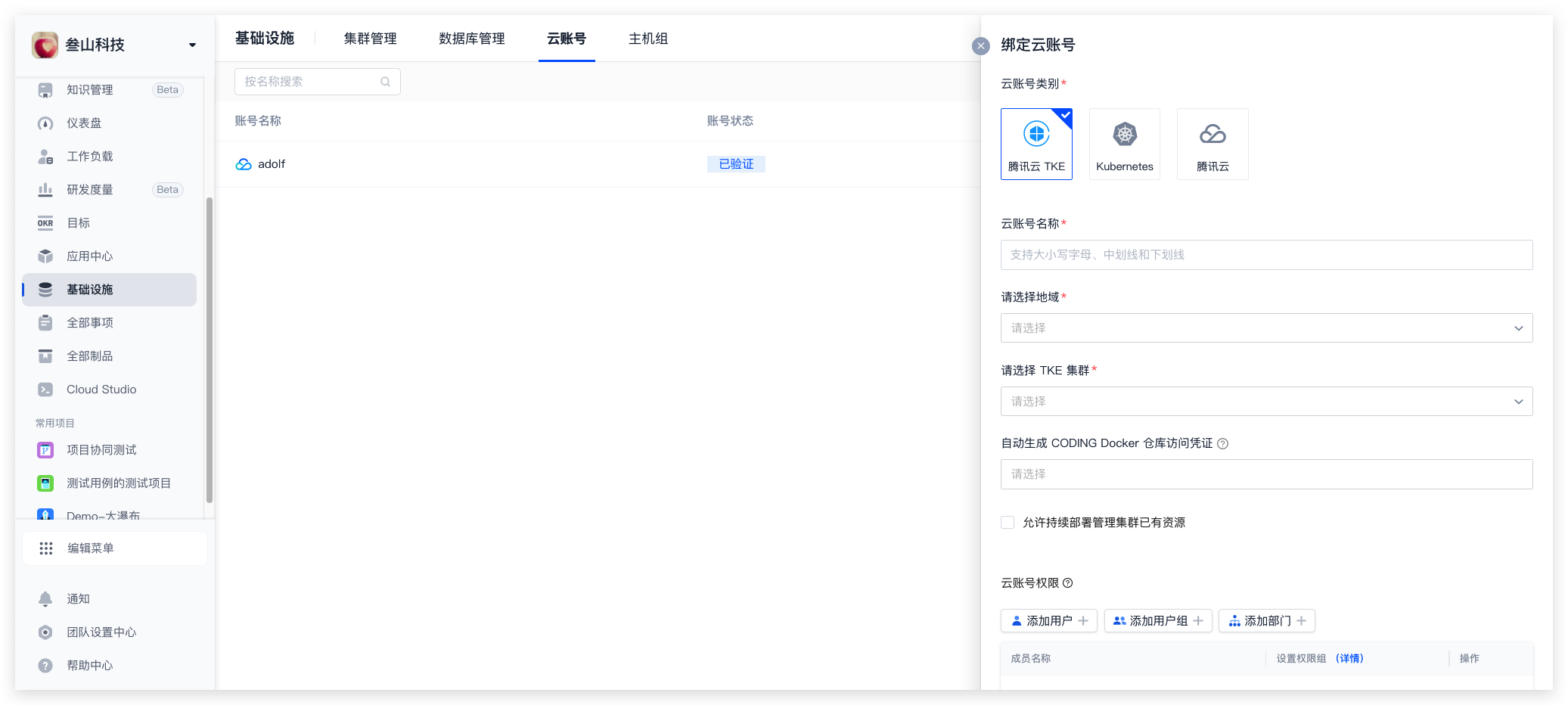Click the 叁山科技 team logo avatar
Screen dimensions: 1568x705
tap(45, 45)
